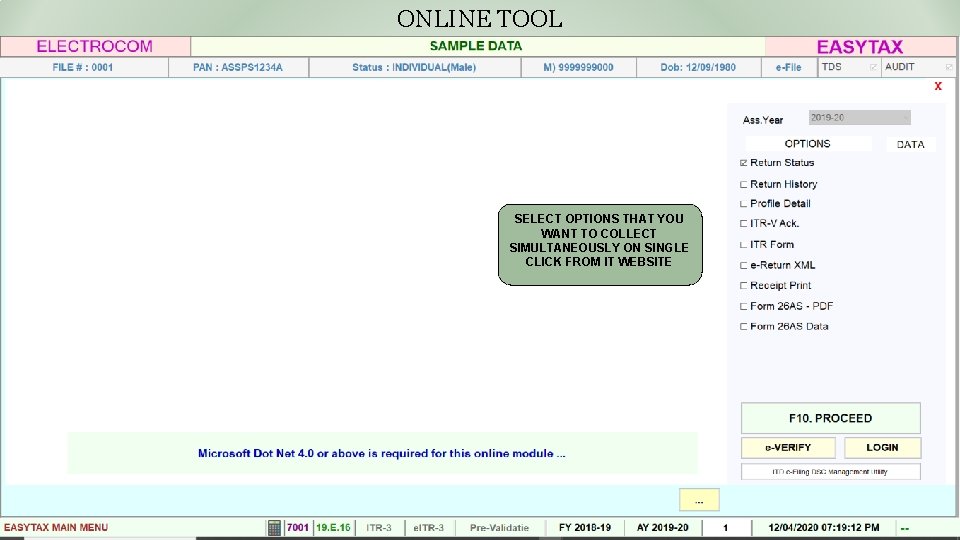Open the Ass.Year dropdown
Image resolution: width=960 pixels, height=540 pixels.
tap(859, 118)
